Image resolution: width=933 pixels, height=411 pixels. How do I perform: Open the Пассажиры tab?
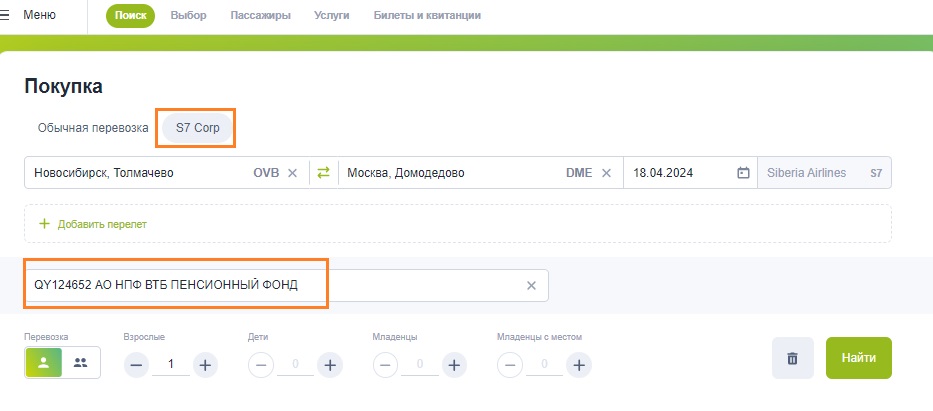[x=261, y=15]
